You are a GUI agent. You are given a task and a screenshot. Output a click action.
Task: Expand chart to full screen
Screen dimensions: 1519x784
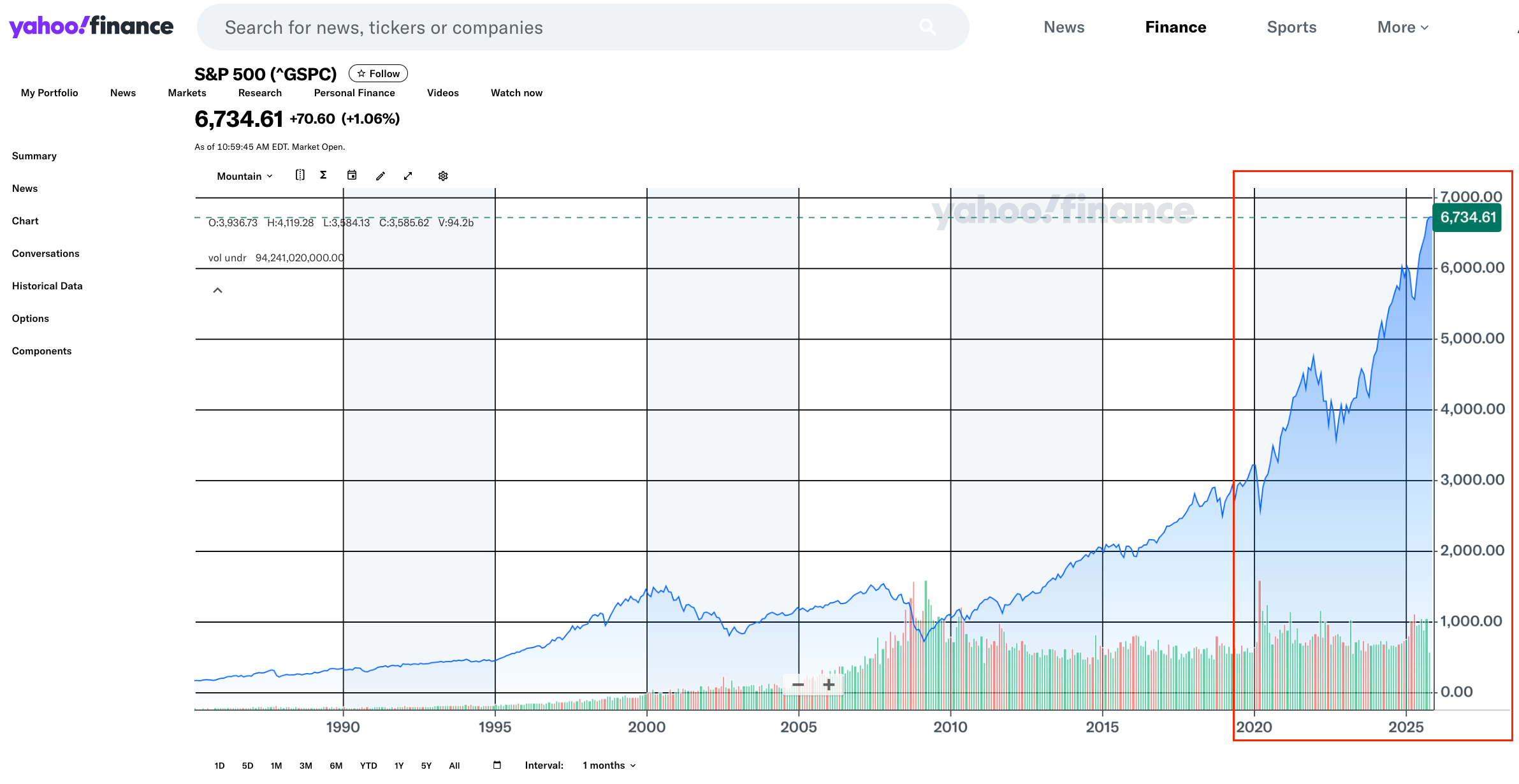click(x=408, y=176)
